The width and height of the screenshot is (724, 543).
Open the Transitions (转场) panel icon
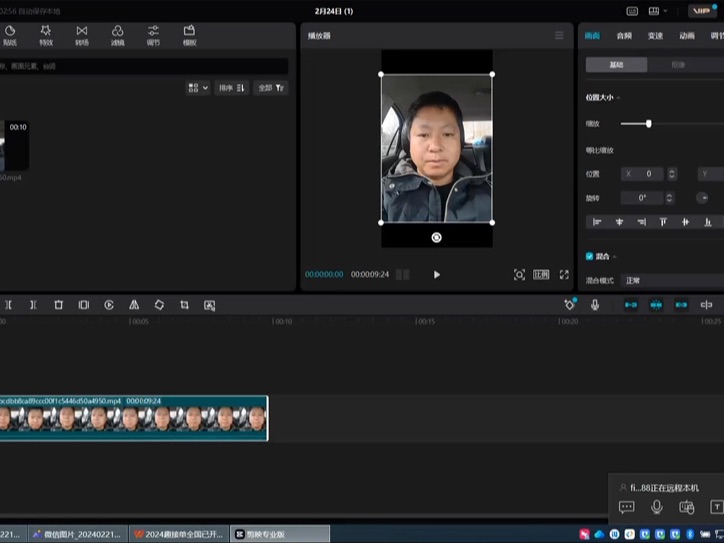click(x=82, y=36)
